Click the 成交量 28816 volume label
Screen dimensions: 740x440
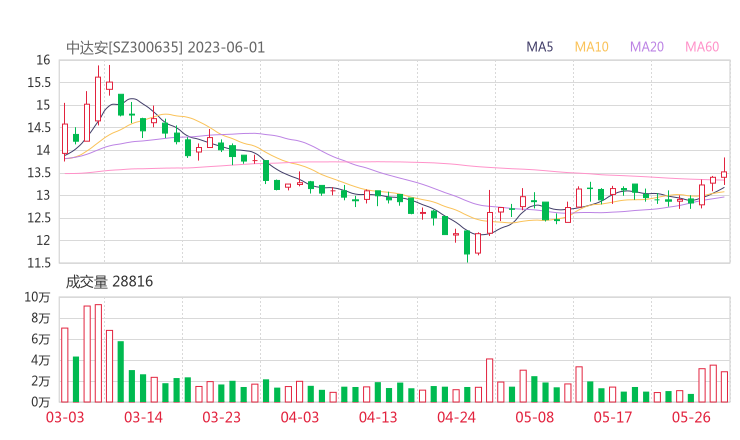pos(109,282)
